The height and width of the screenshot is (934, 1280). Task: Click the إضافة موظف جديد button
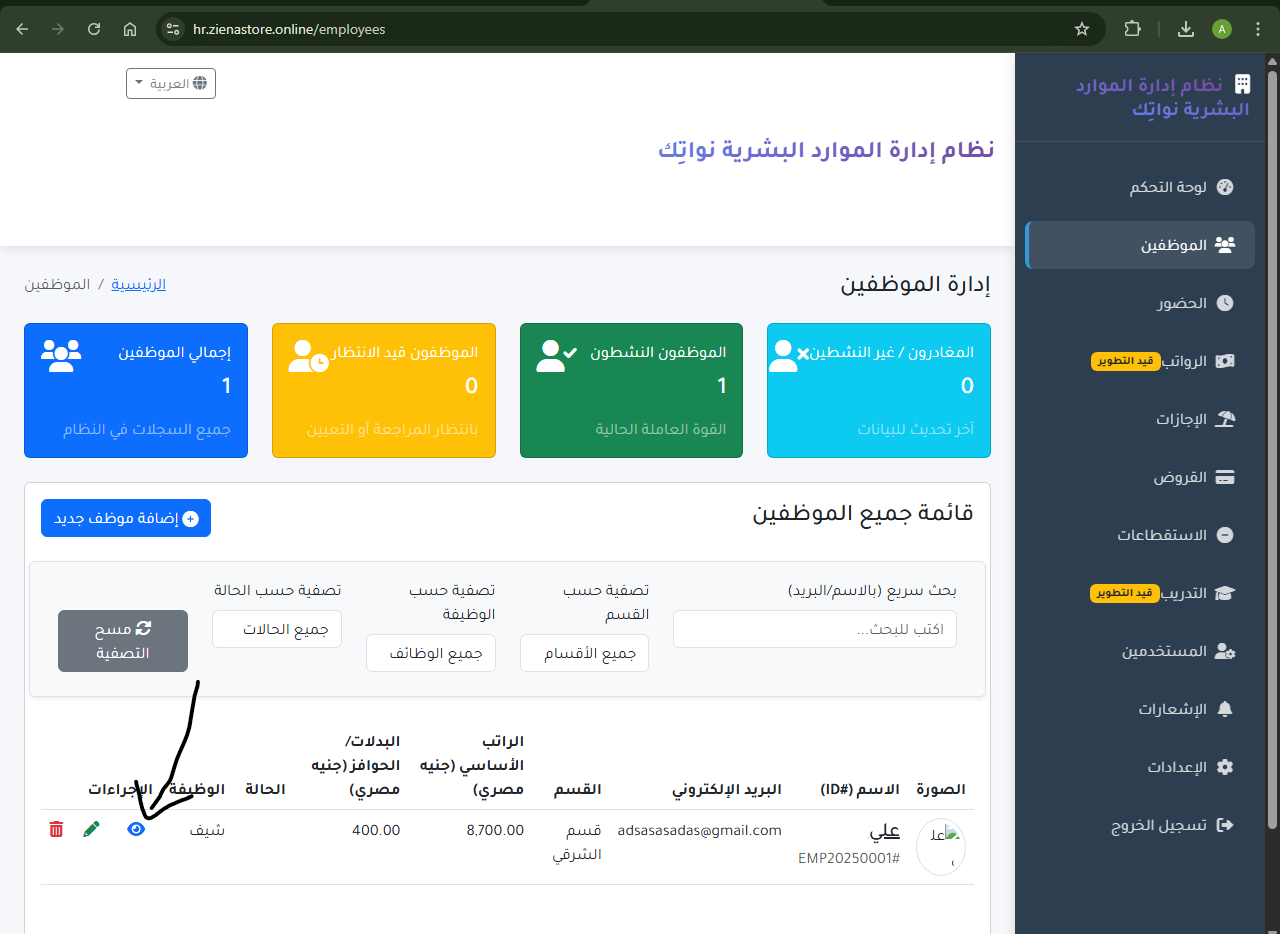(x=126, y=518)
